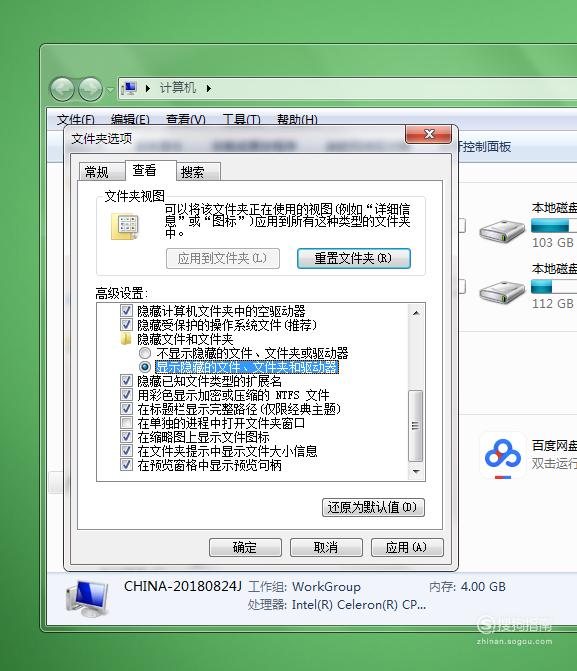Image resolution: width=577 pixels, height=671 pixels.
Task: Toggle 隐藏受保护的操作系统文件(推荐) checkbox
Action: [x=126, y=325]
